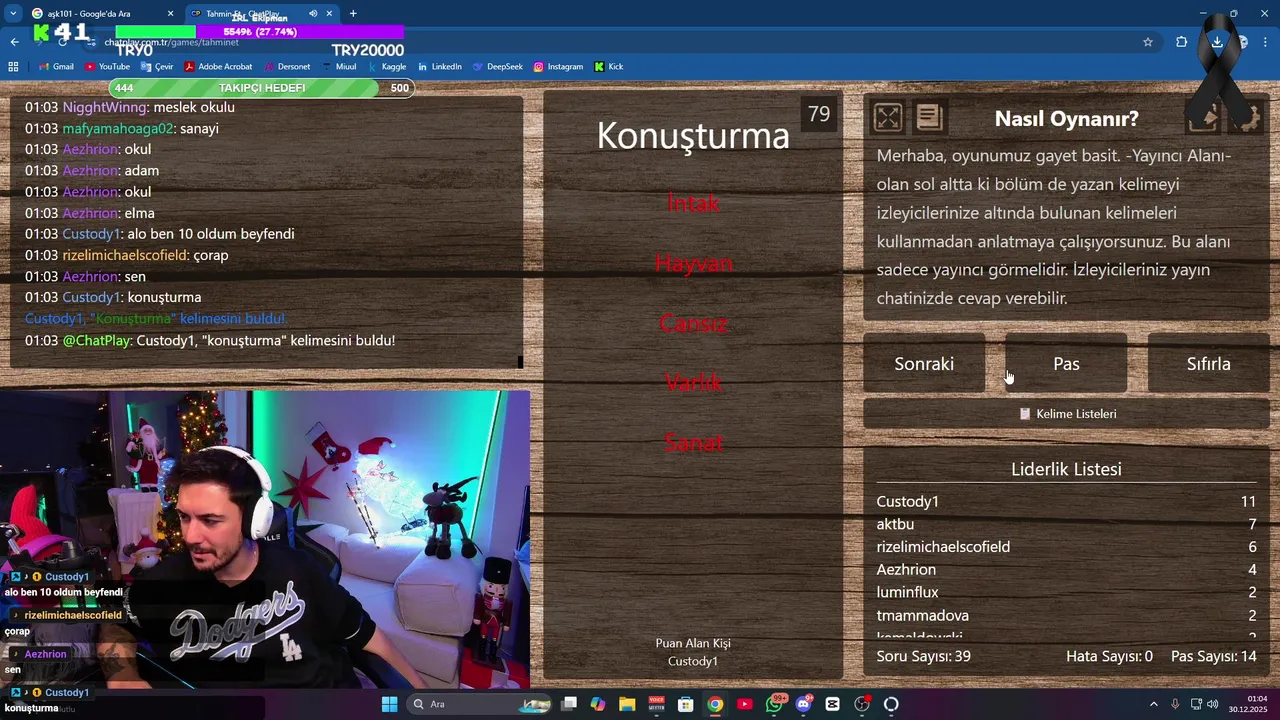Go back using the browser back arrow
Image resolution: width=1280 pixels, height=720 pixels.
point(14,42)
